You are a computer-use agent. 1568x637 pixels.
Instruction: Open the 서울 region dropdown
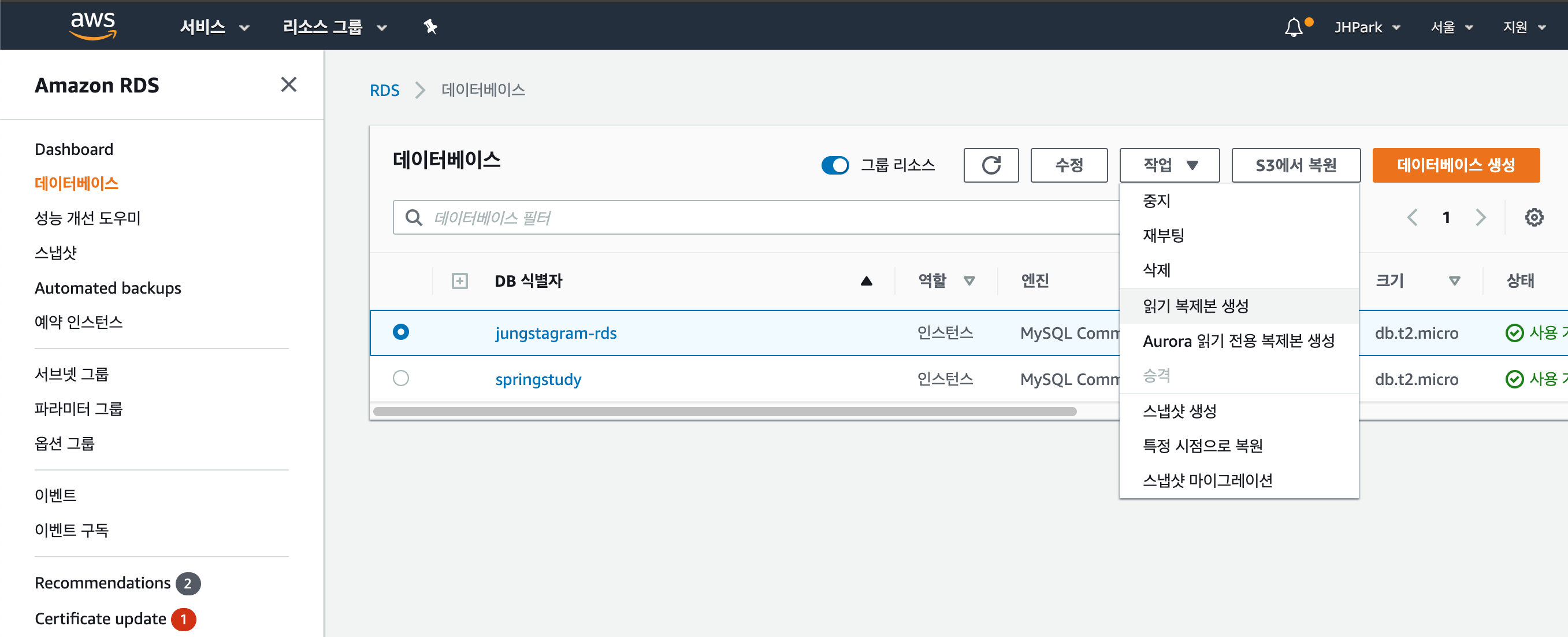pos(1451,27)
